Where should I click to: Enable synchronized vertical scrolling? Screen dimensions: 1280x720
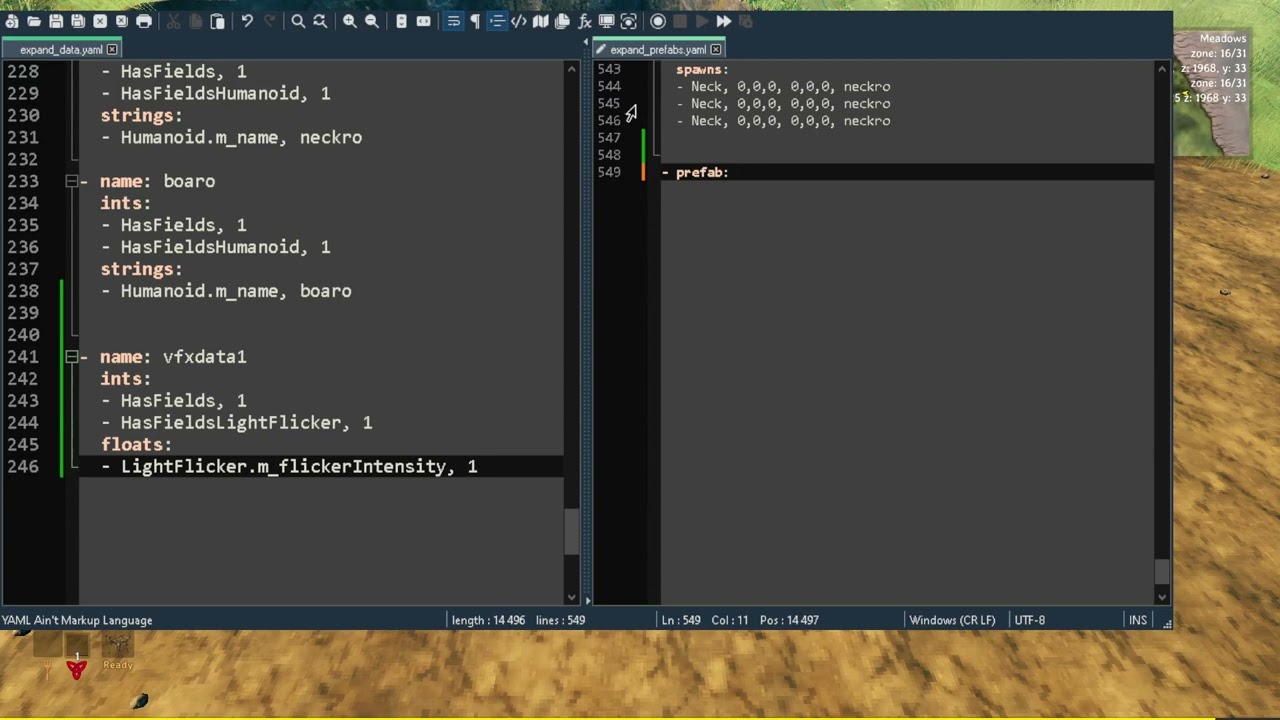tap(401, 21)
